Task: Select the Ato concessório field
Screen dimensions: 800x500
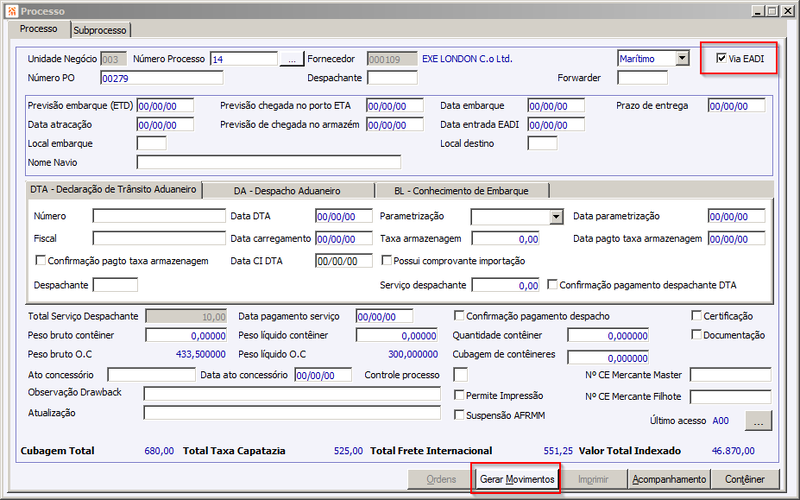Action: point(152,375)
